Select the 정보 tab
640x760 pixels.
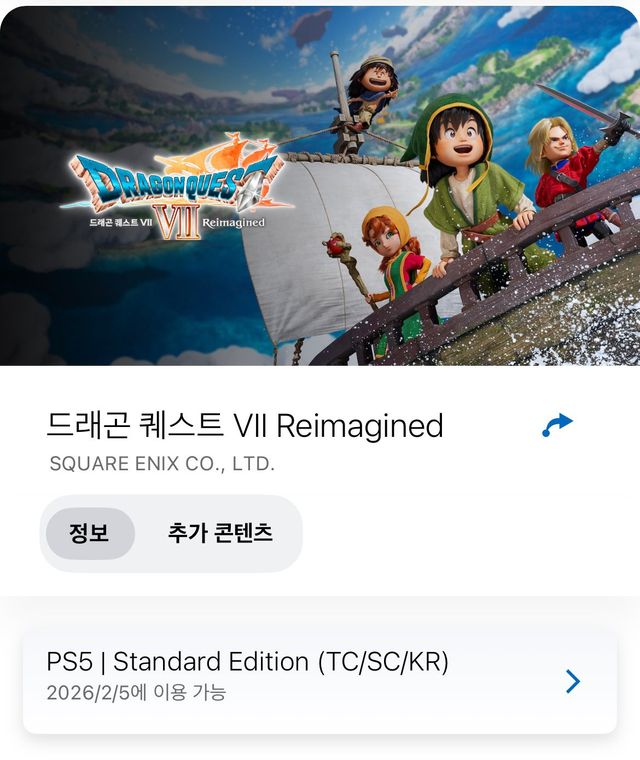pyautogui.click(x=90, y=533)
